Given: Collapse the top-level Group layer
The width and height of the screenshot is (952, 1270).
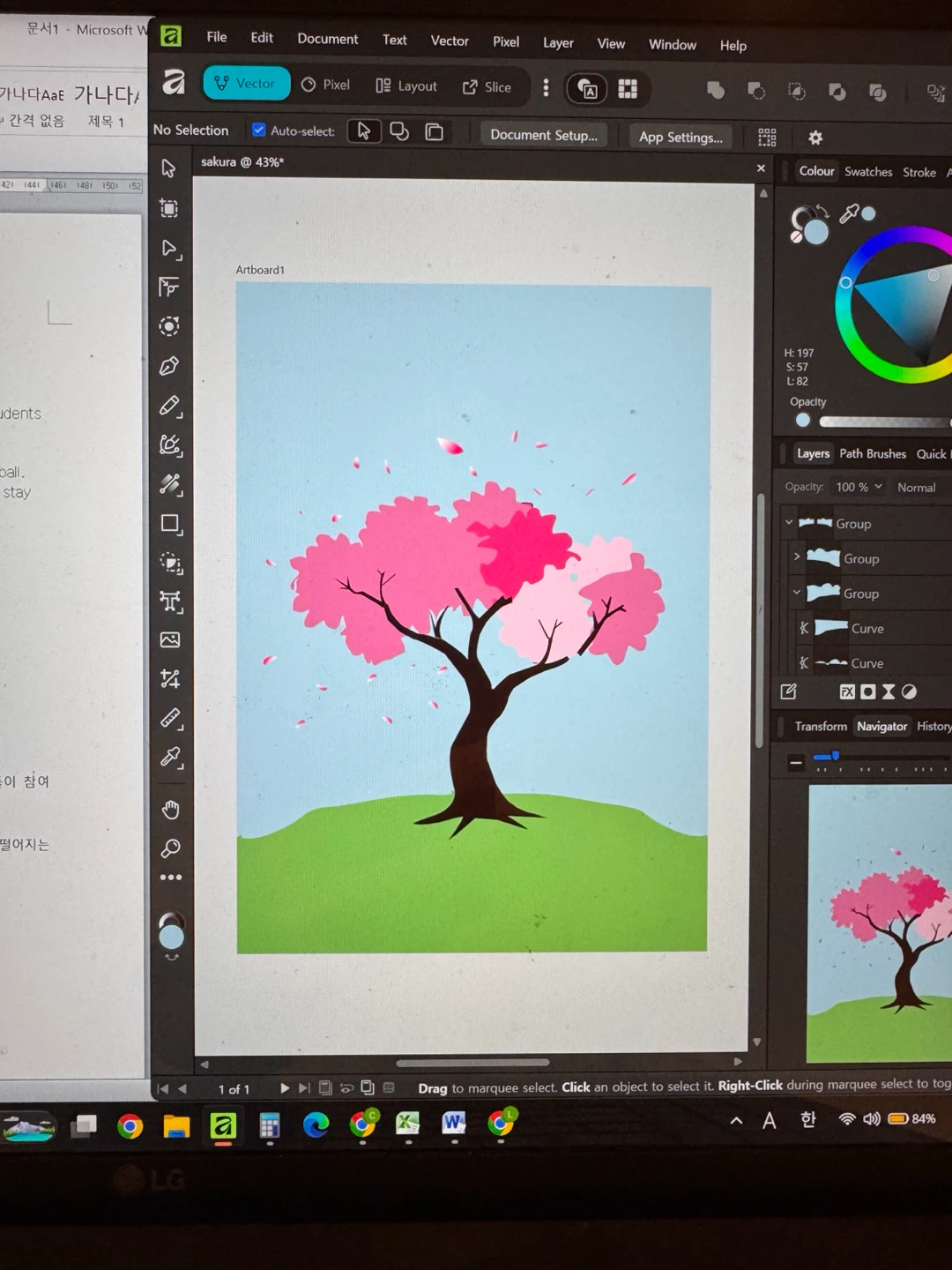Looking at the screenshot, I should pyautogui.click(x=789, y=522).
